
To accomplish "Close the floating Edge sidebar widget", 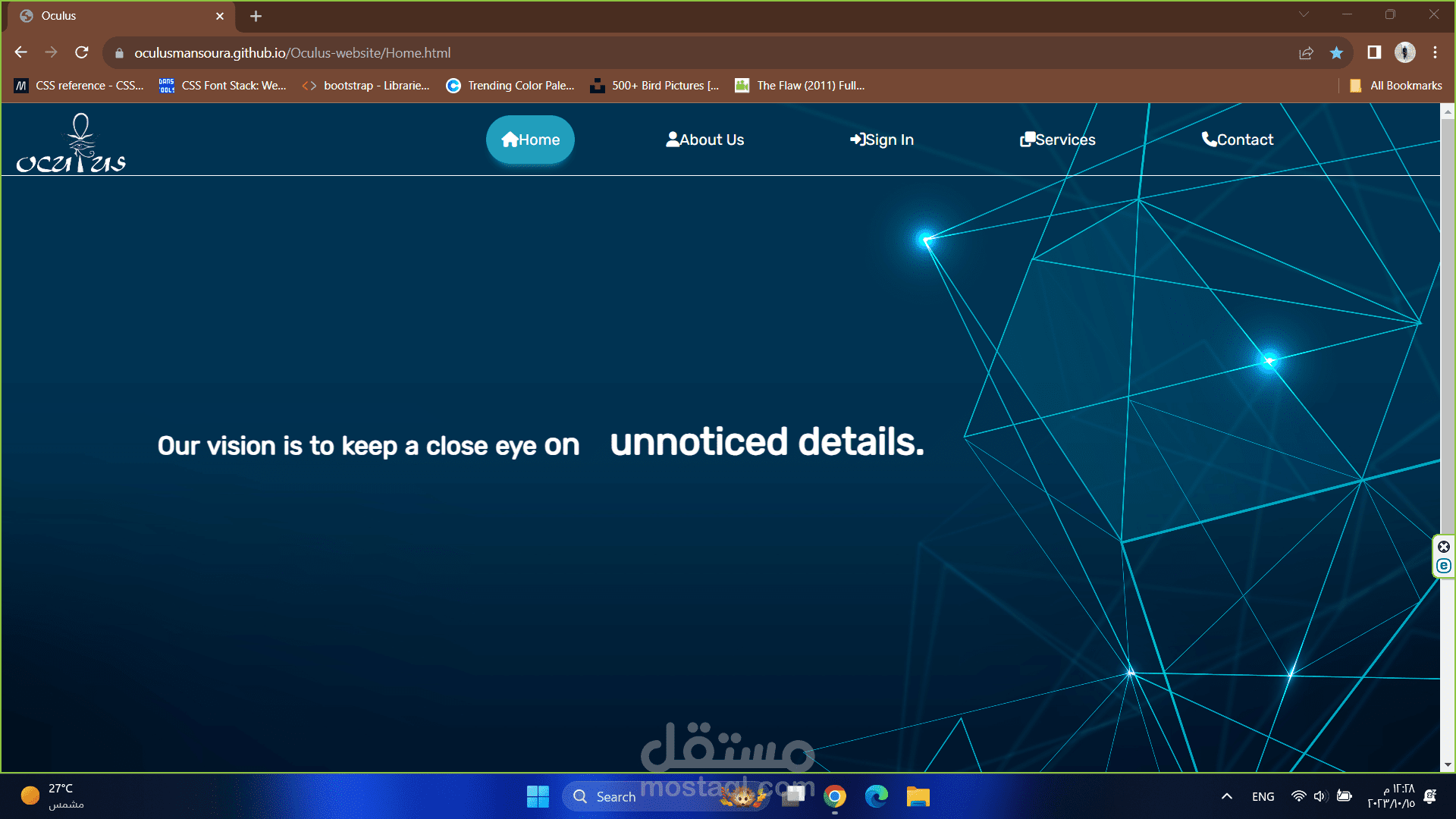I will (1444, 547).
